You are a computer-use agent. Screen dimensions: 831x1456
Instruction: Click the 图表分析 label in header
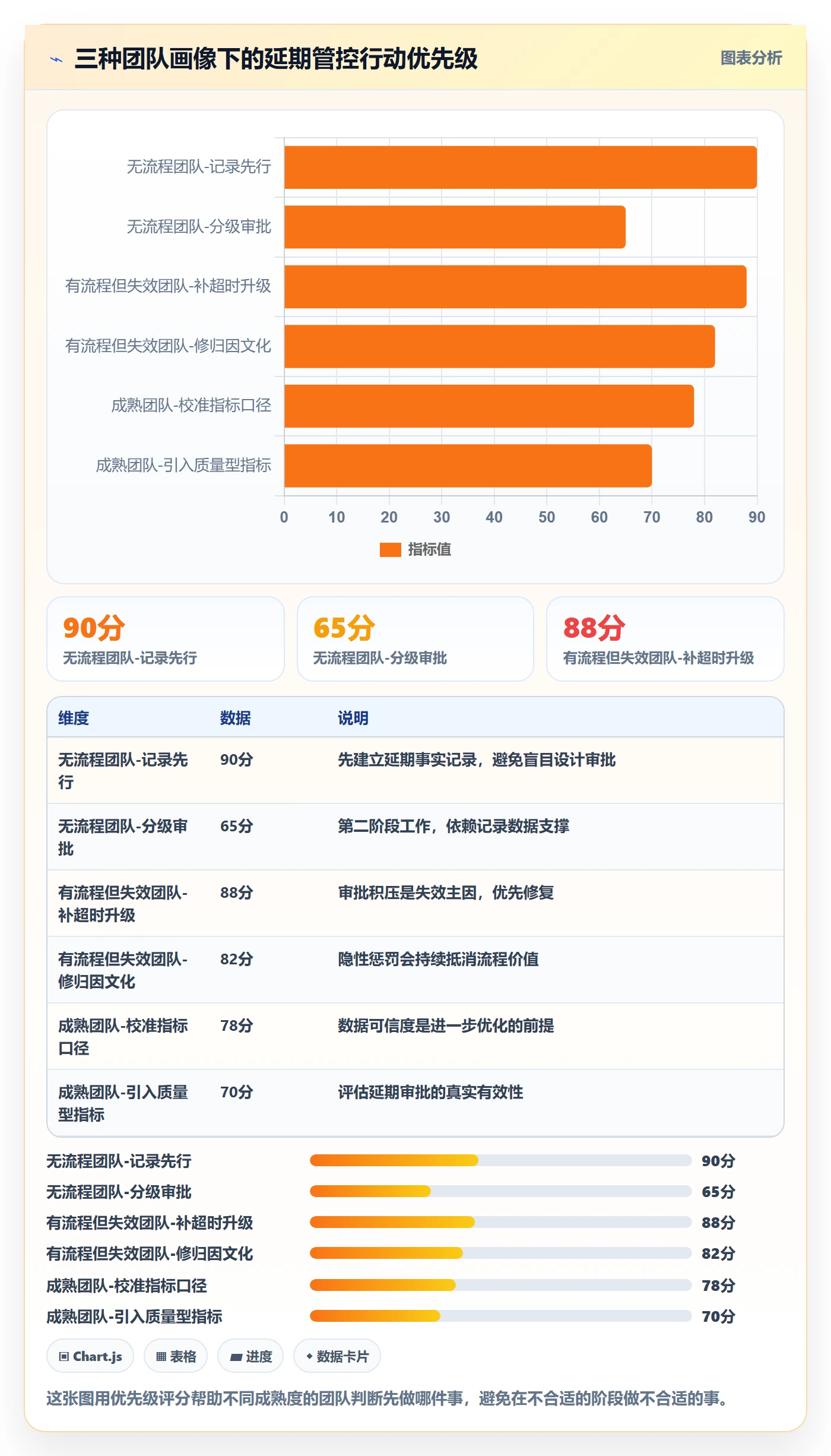751,58
